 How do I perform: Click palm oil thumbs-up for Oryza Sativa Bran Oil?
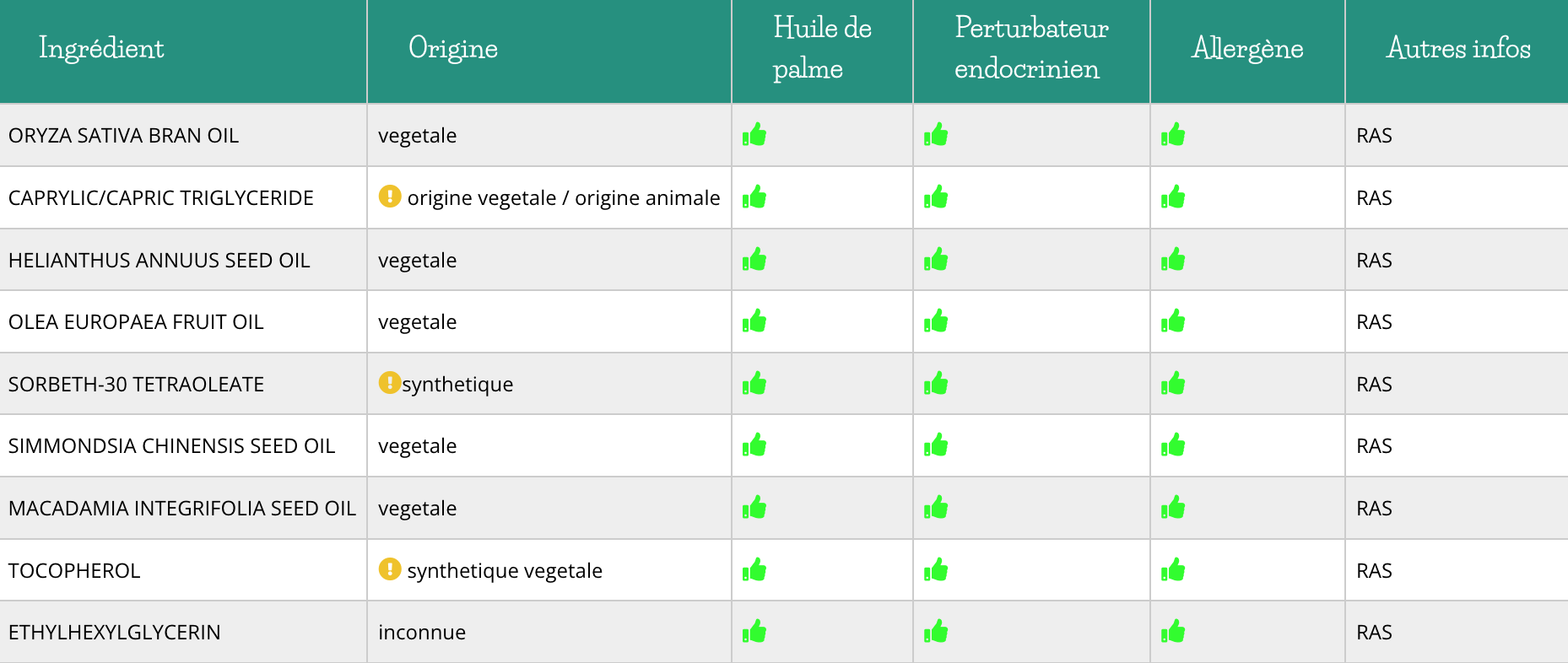754,134
